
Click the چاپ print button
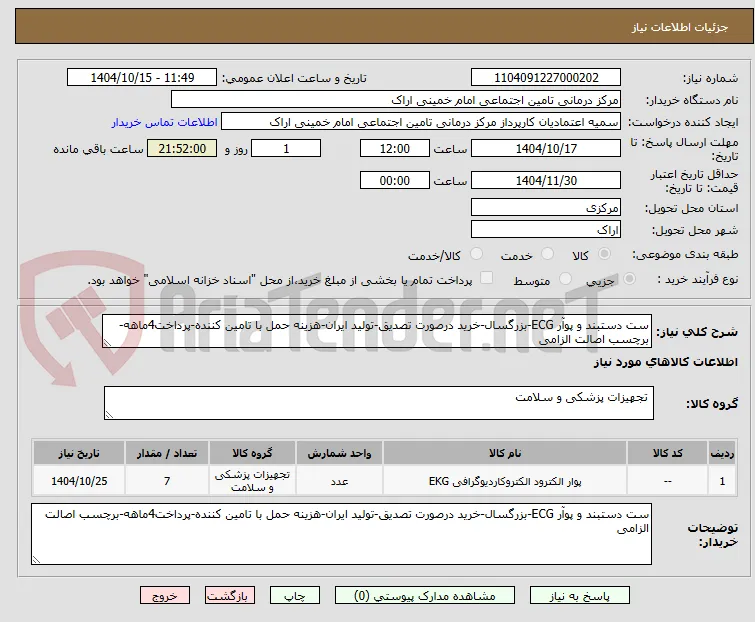[x=295, y=596]
